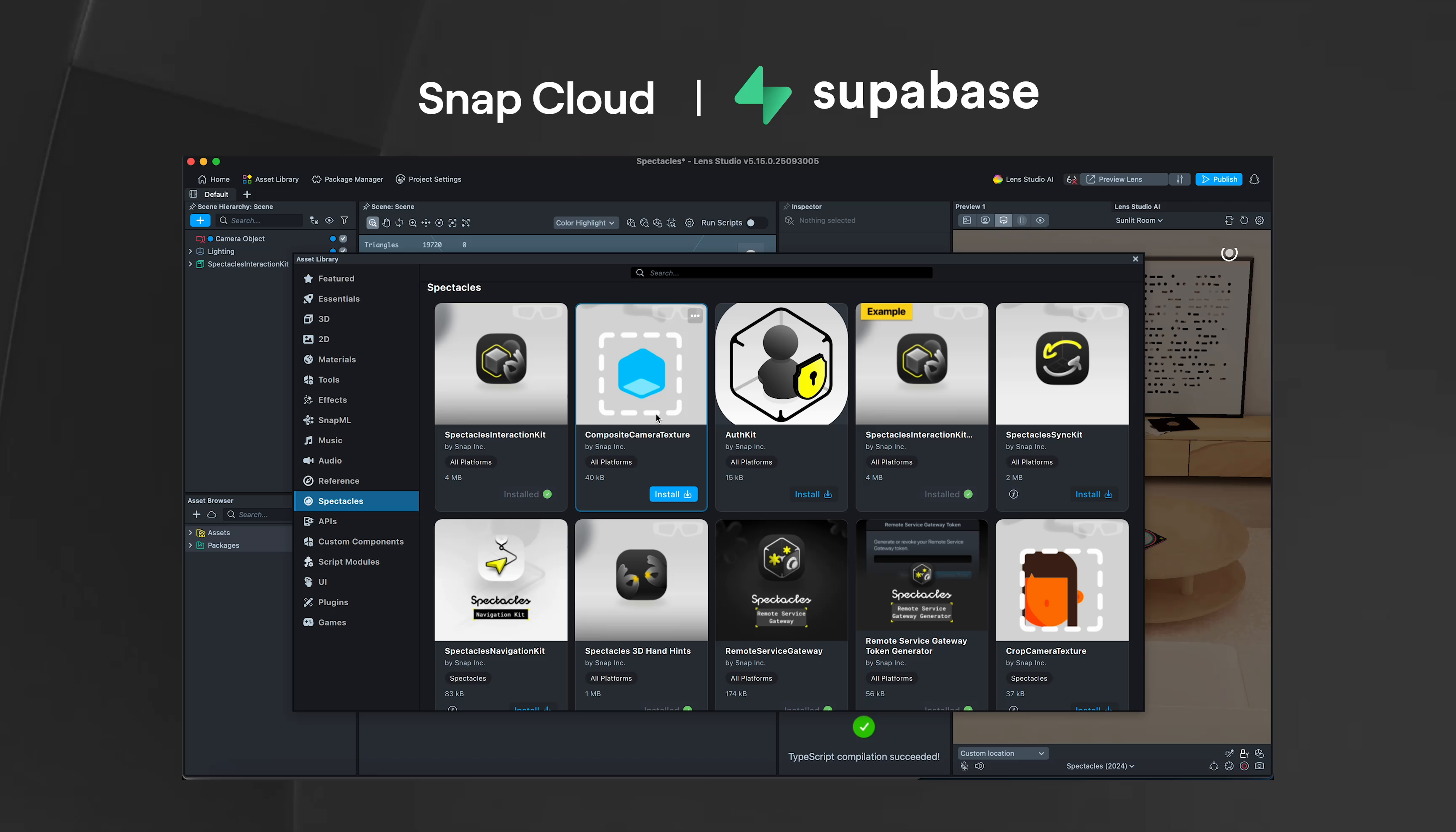This screenshot has width=1456, height=832.
Task: Click the webcam preview mode icon
Action: click(985, 220)
